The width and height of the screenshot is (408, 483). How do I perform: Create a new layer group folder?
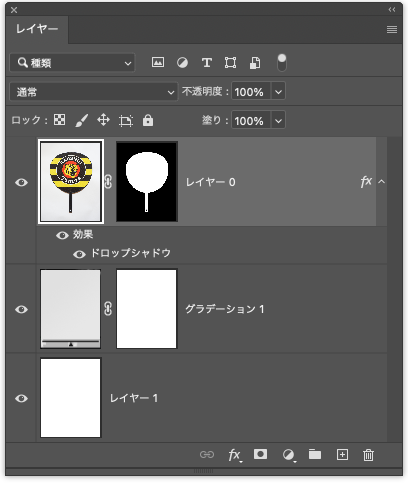click(x=315, y=454)
